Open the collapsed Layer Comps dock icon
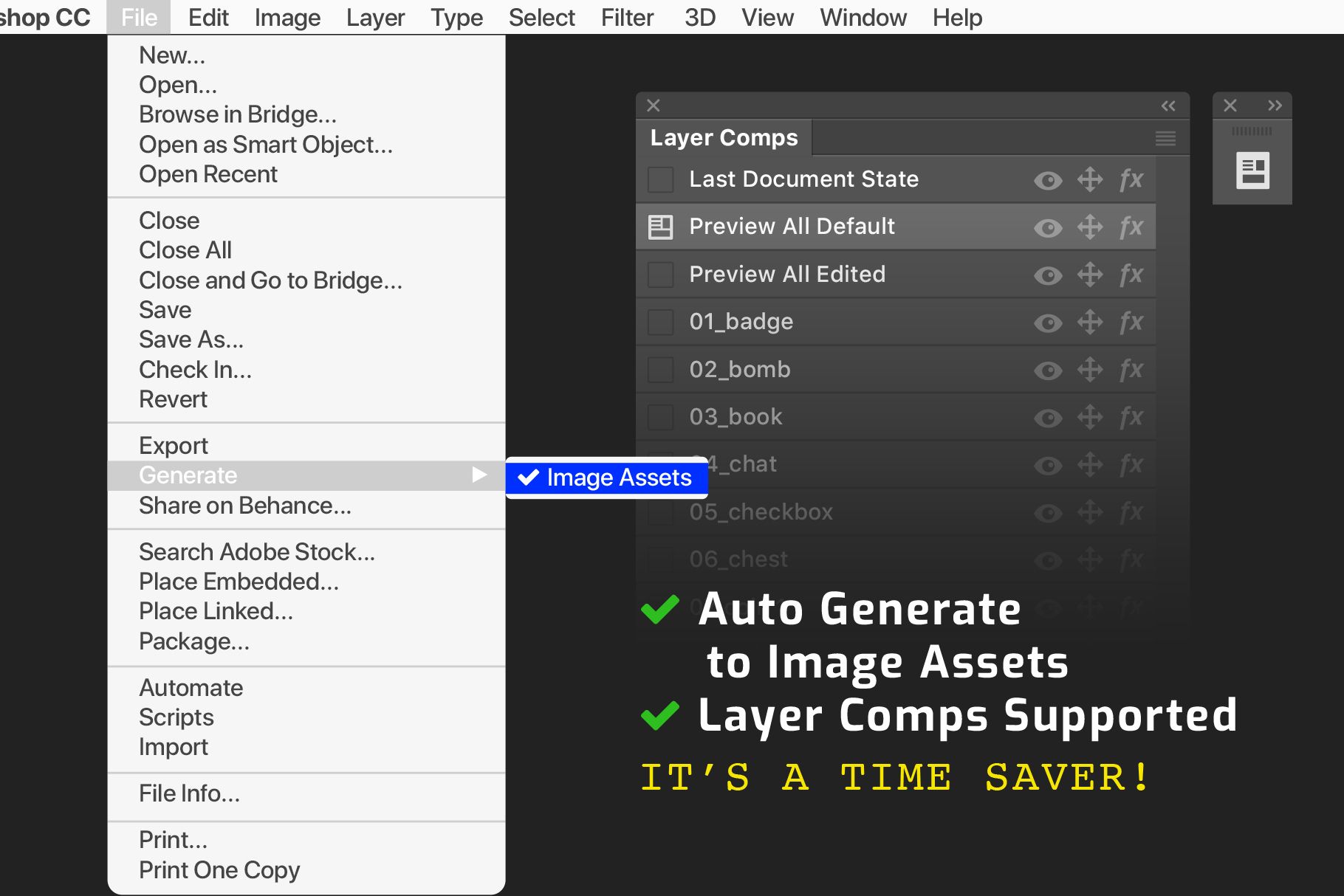This screenshot has width=1344, height=896. coord(1252,170)
